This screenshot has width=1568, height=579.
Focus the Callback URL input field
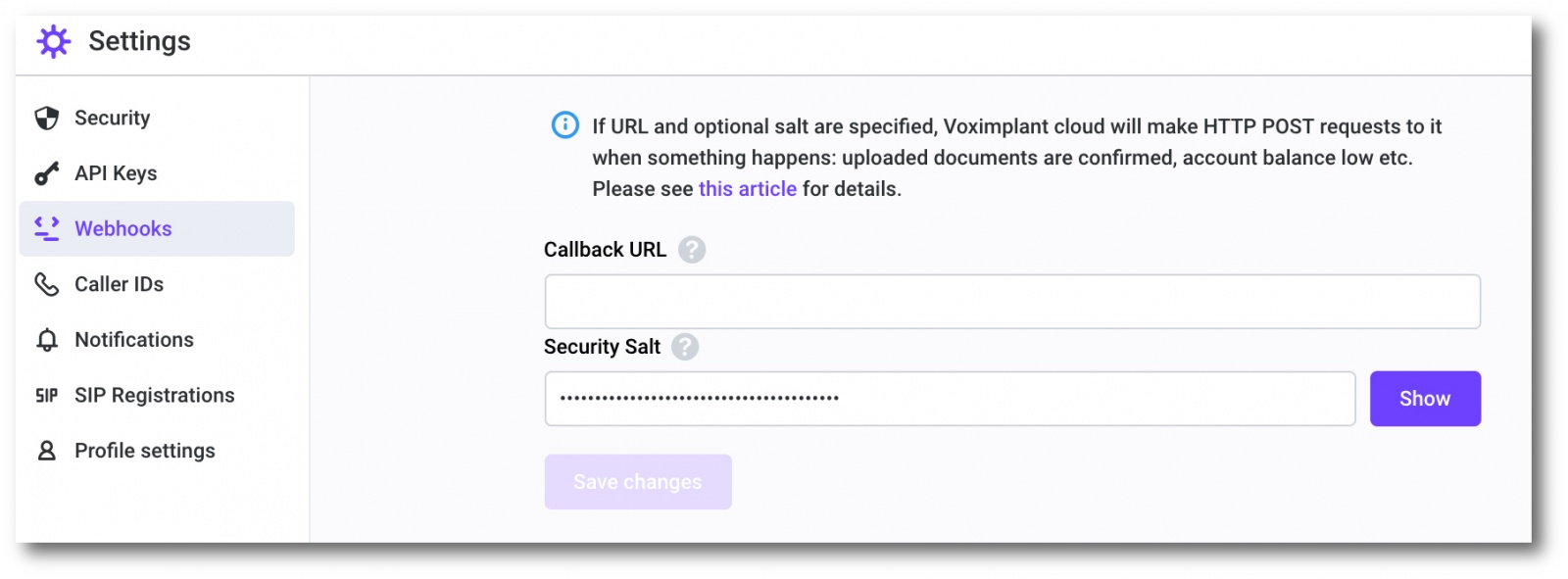1011,302
